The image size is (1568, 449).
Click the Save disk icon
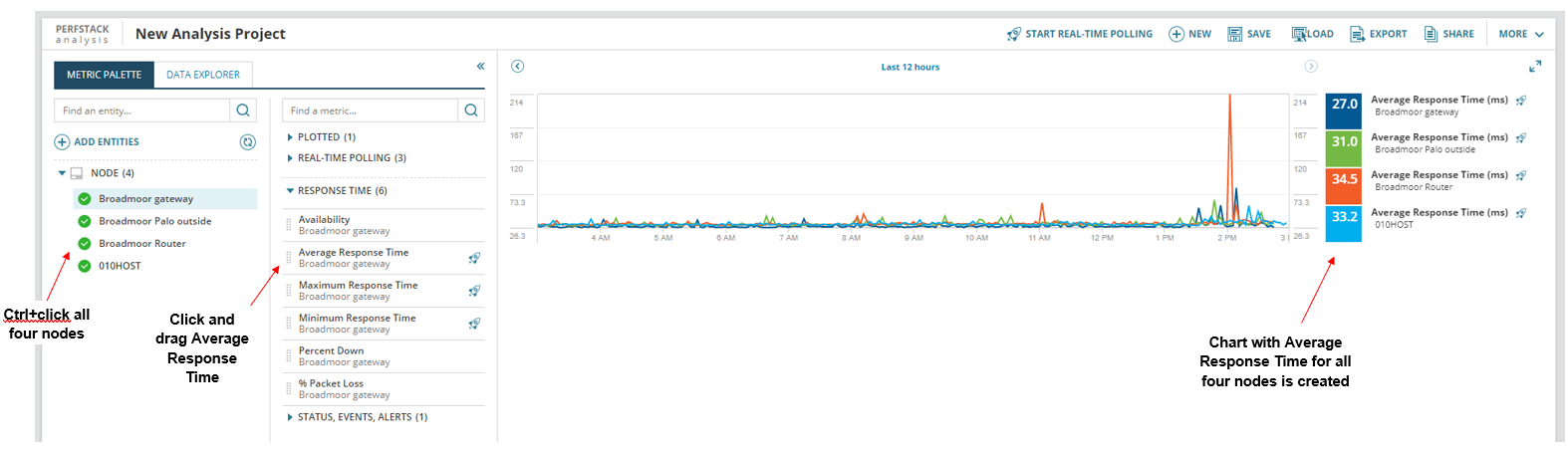1235,34
